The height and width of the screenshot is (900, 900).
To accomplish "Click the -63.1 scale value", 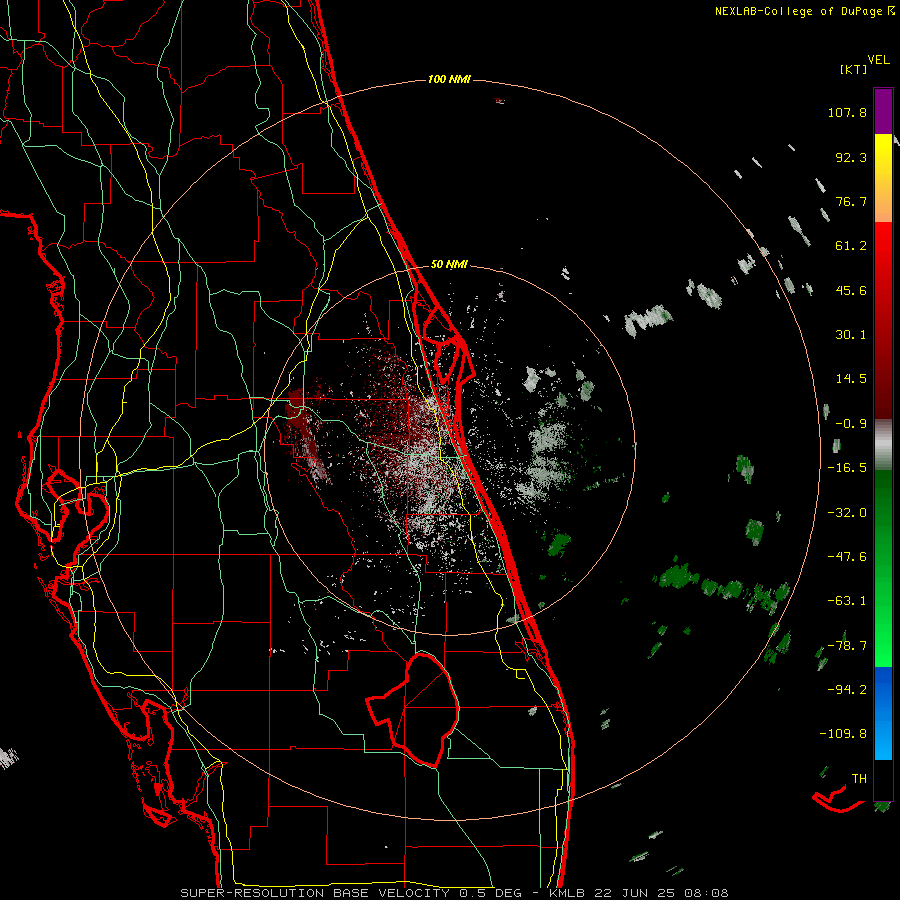I will (x=847, y=601).
